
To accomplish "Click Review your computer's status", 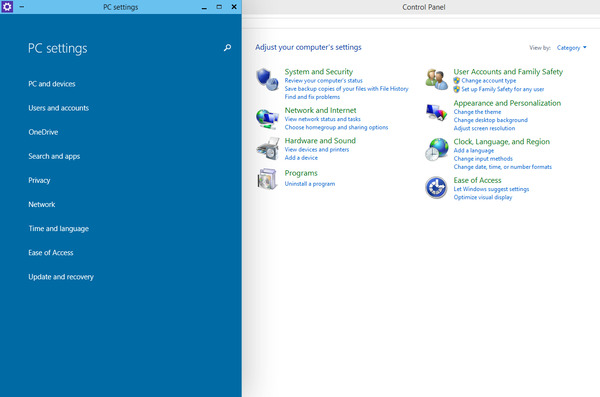I will click(323, 80).
